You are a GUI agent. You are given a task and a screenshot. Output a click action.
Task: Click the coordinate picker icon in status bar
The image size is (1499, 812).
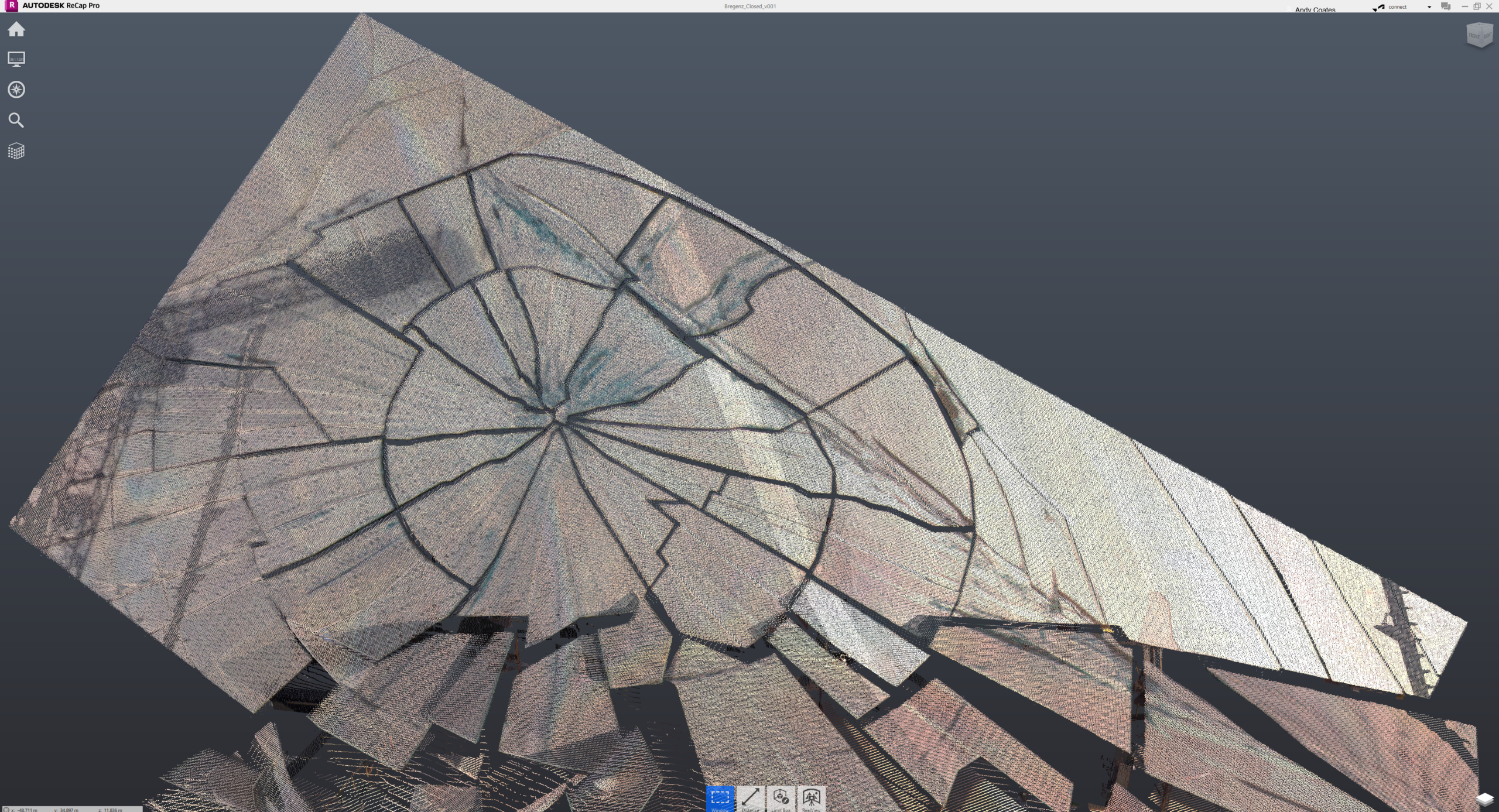(6, 810)
